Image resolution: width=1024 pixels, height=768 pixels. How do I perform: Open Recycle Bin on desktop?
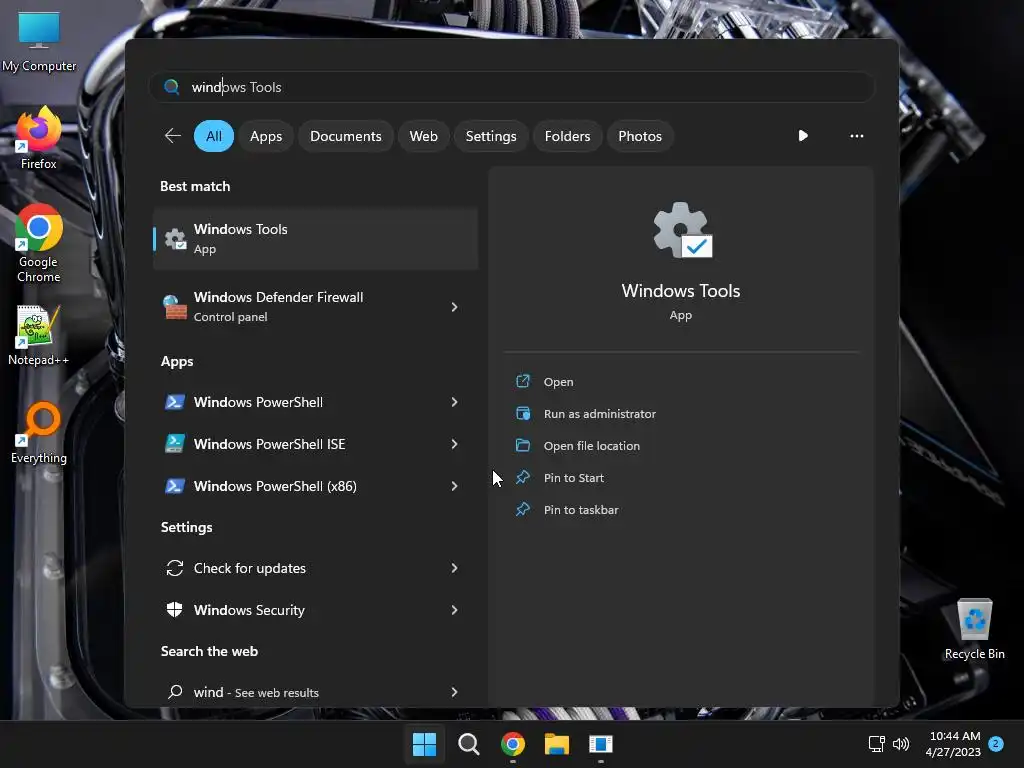point(974,629)
